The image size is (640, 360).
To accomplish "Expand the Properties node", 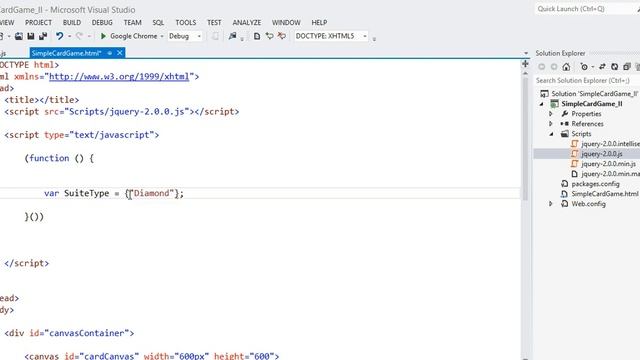I will tap(551, 114).
